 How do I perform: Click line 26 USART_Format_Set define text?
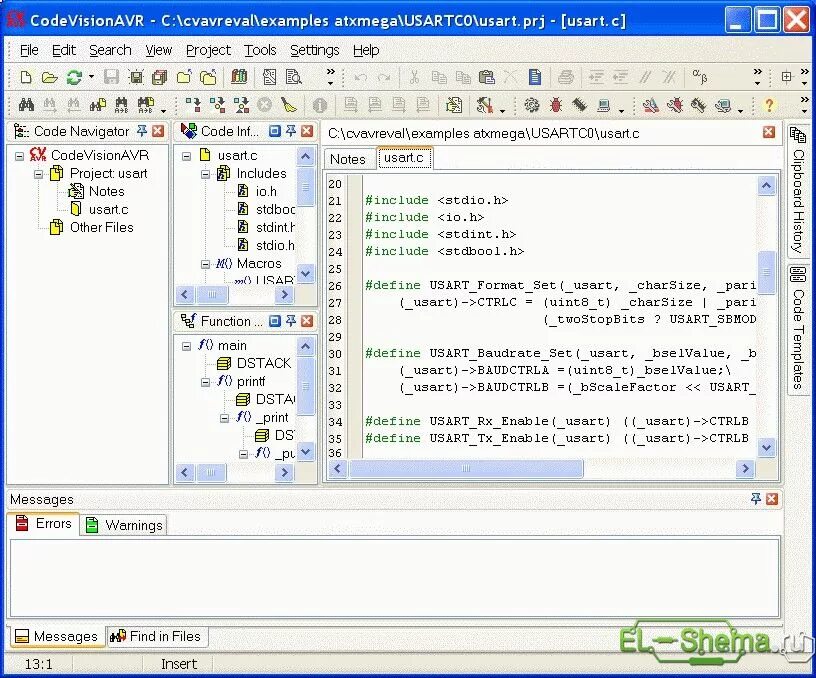tap(560, 285)
